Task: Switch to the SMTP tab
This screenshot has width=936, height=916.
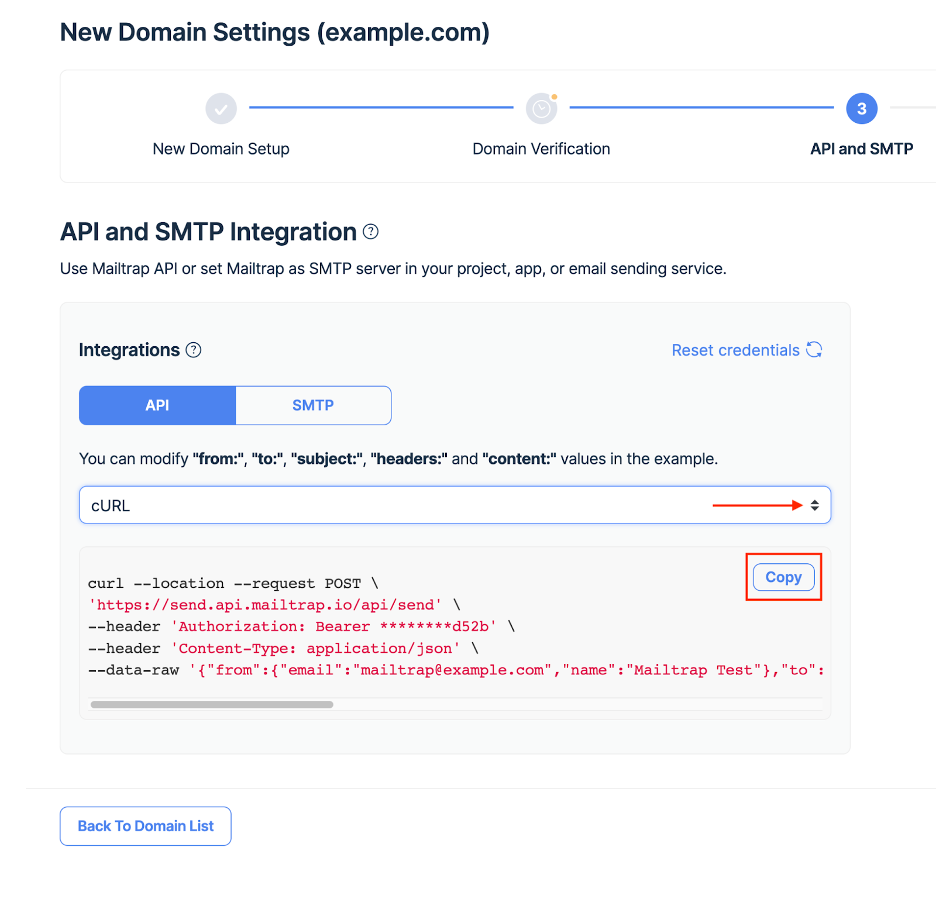Action: (313, 405)
